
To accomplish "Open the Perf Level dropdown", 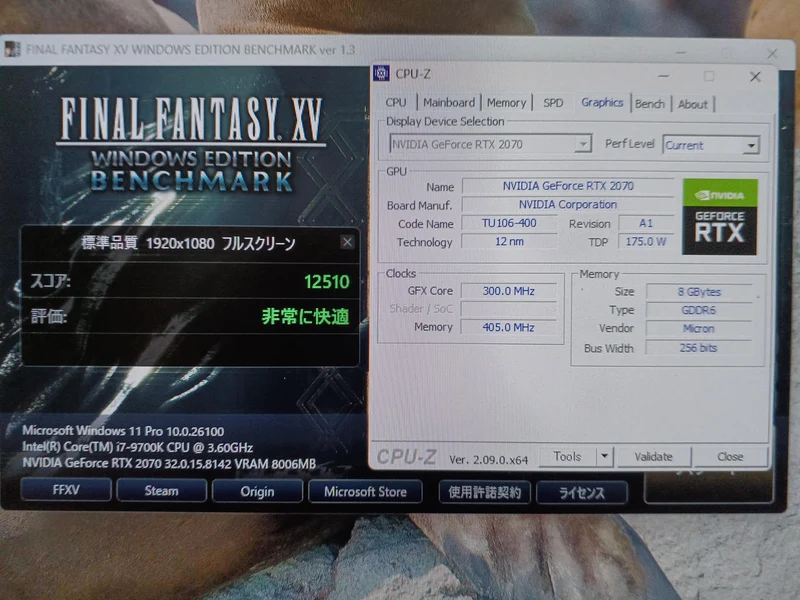I will 711,145.
